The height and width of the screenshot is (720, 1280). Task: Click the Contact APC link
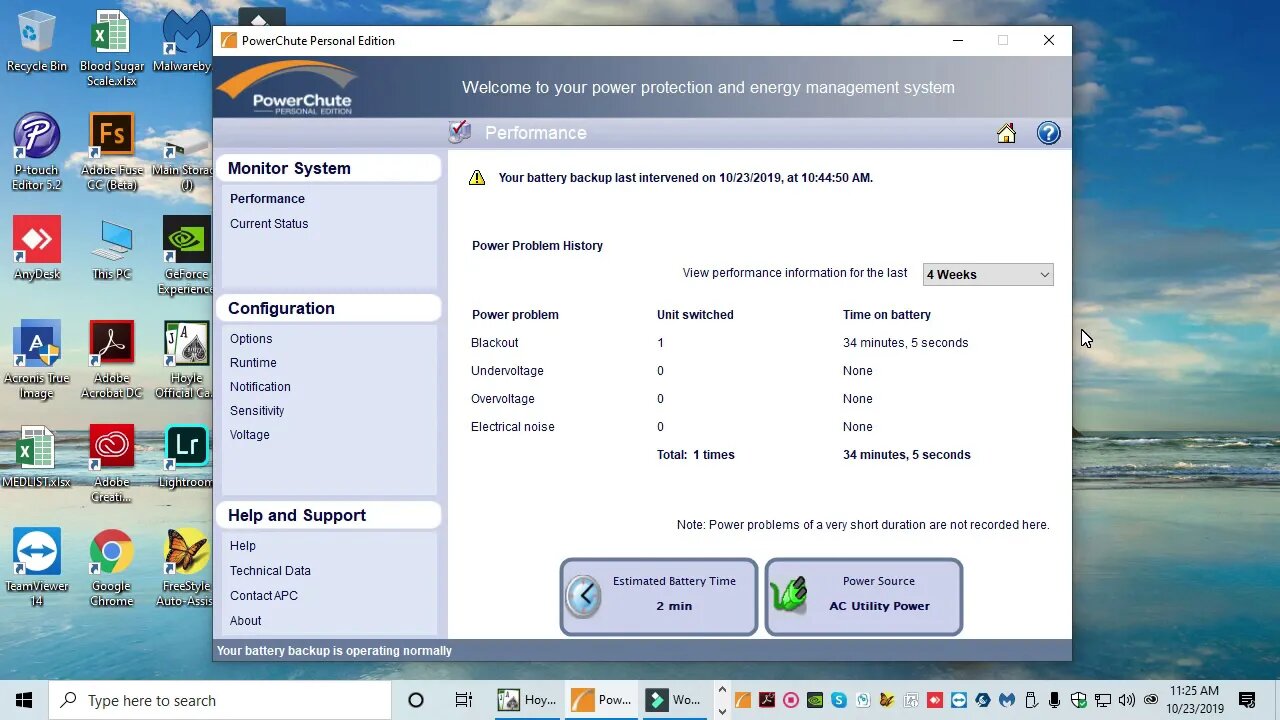coord(264,596)
